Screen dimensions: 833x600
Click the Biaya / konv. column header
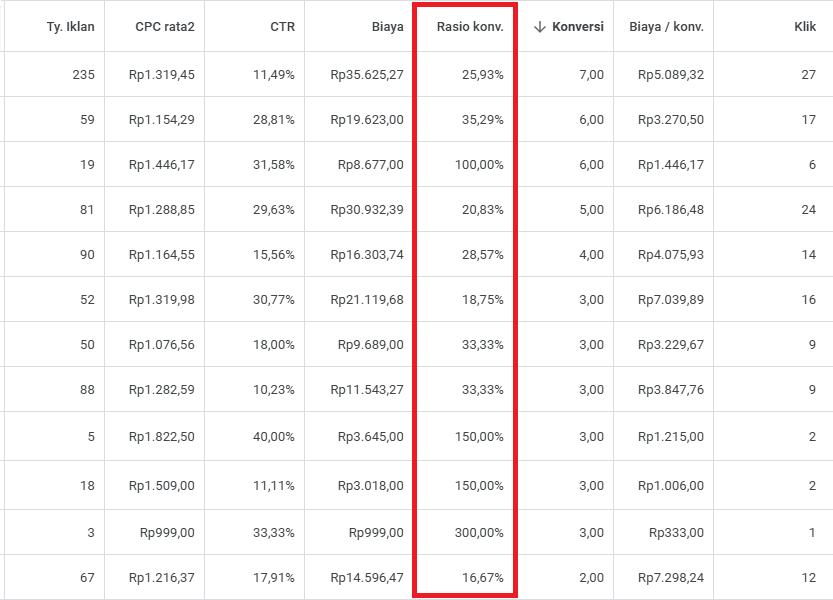click(666, 27)
